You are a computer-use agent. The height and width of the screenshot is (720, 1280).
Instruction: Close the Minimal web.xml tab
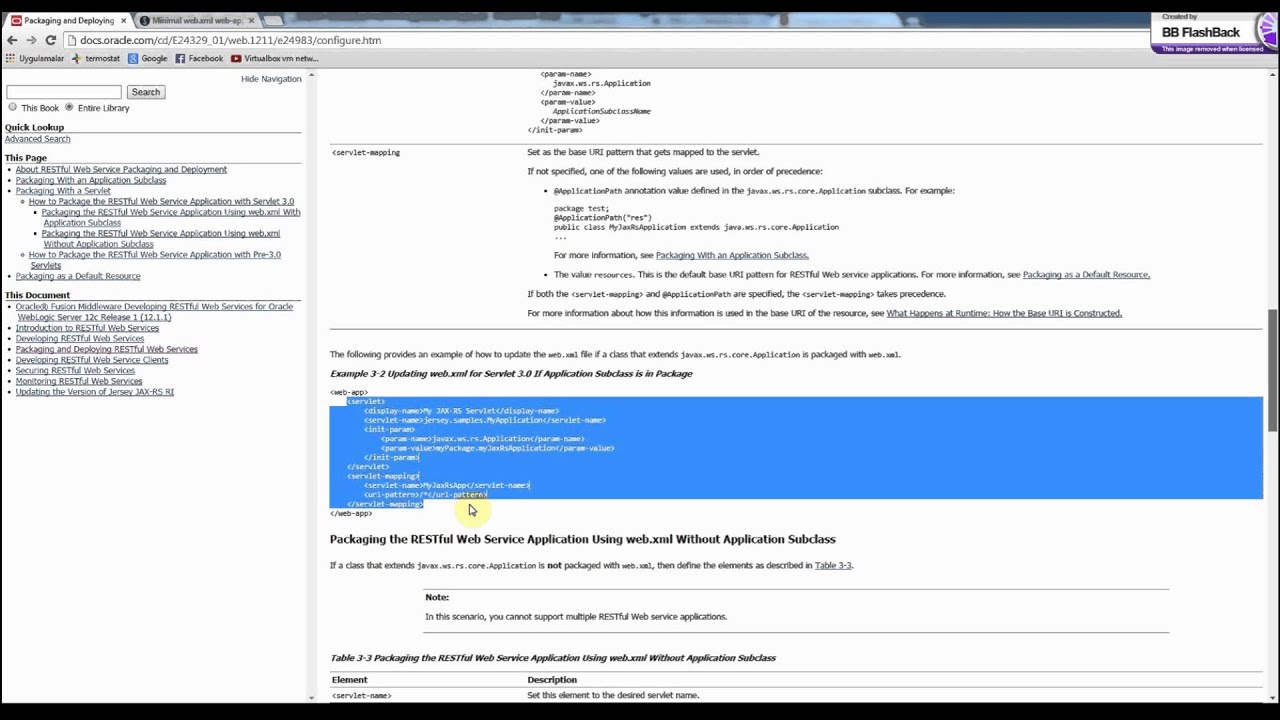[252, 20]
